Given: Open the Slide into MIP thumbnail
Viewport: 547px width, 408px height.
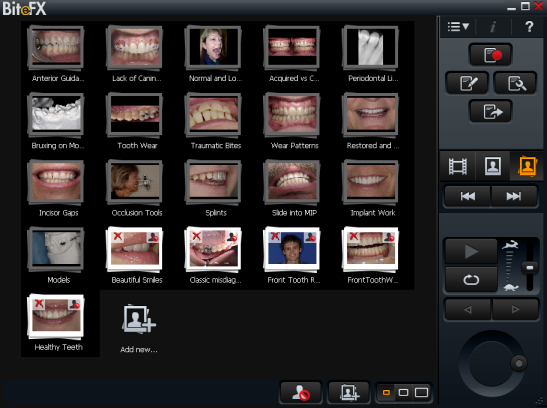Looking at the screenshot, I should pos(292,182).
